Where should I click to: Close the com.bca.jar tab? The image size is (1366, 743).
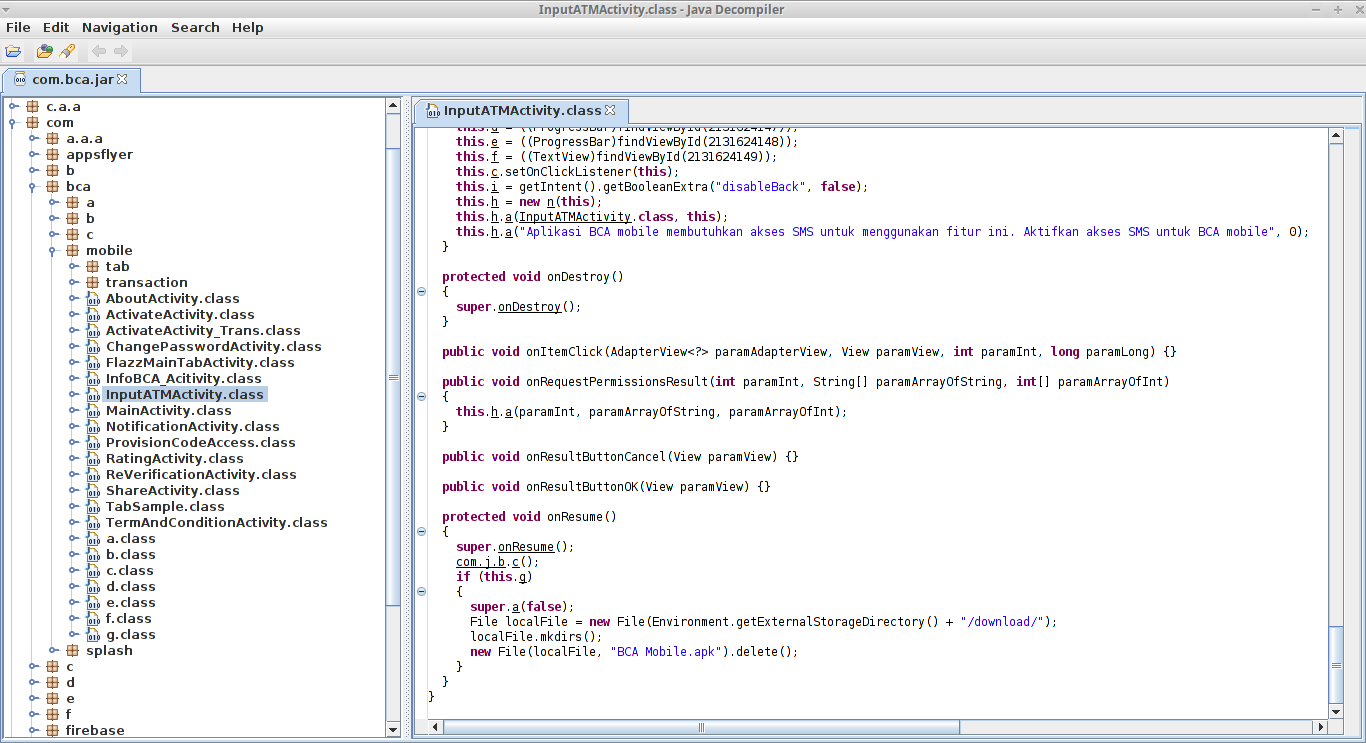click(x=123, y=79)
